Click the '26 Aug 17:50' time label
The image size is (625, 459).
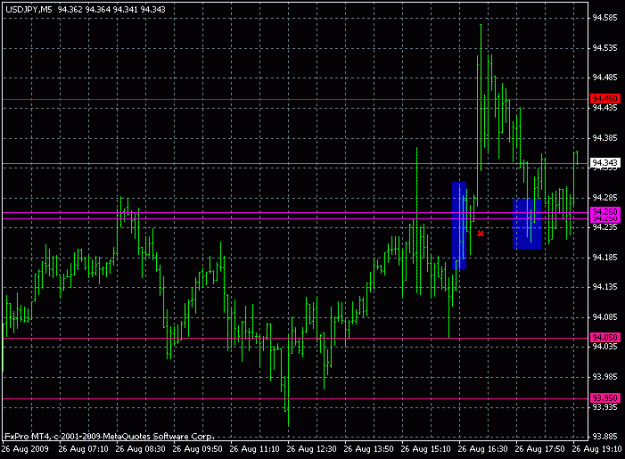(540, 449)
